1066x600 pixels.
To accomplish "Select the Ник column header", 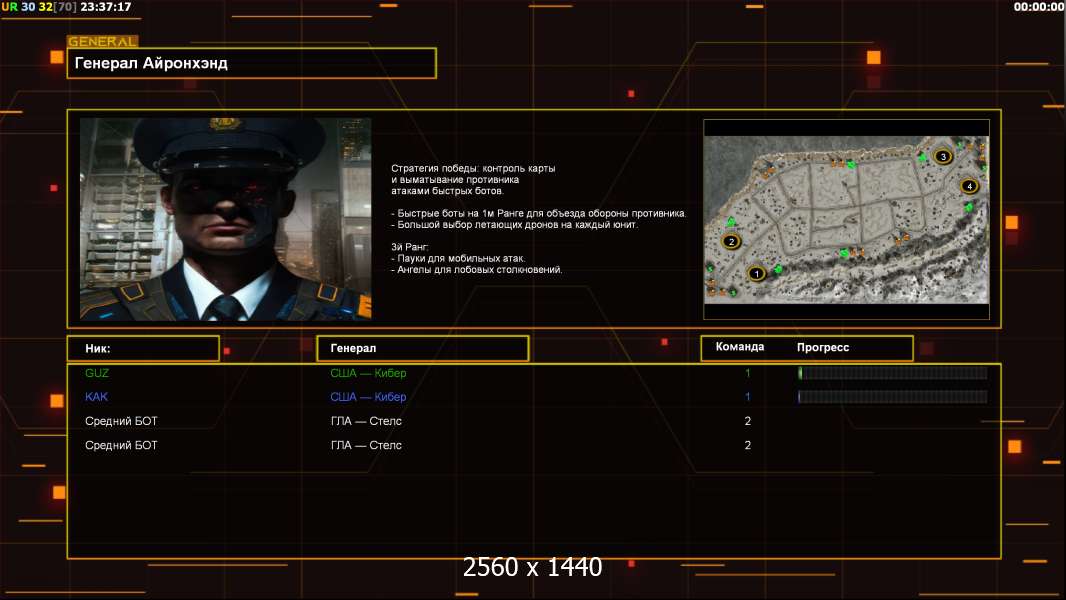I will click(143, 349).
